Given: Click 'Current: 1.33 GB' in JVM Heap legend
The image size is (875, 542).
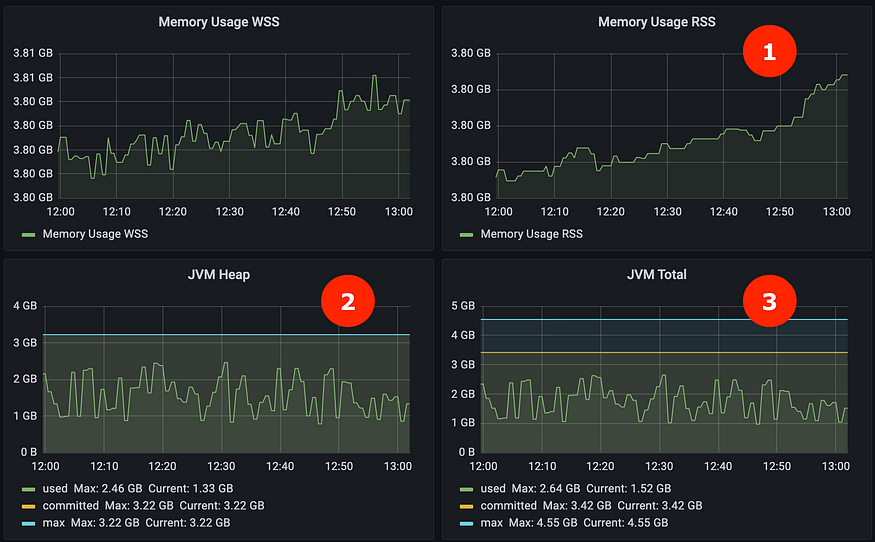Looking at the screenshot, I should pyautogui.click(x=191, y=488).
